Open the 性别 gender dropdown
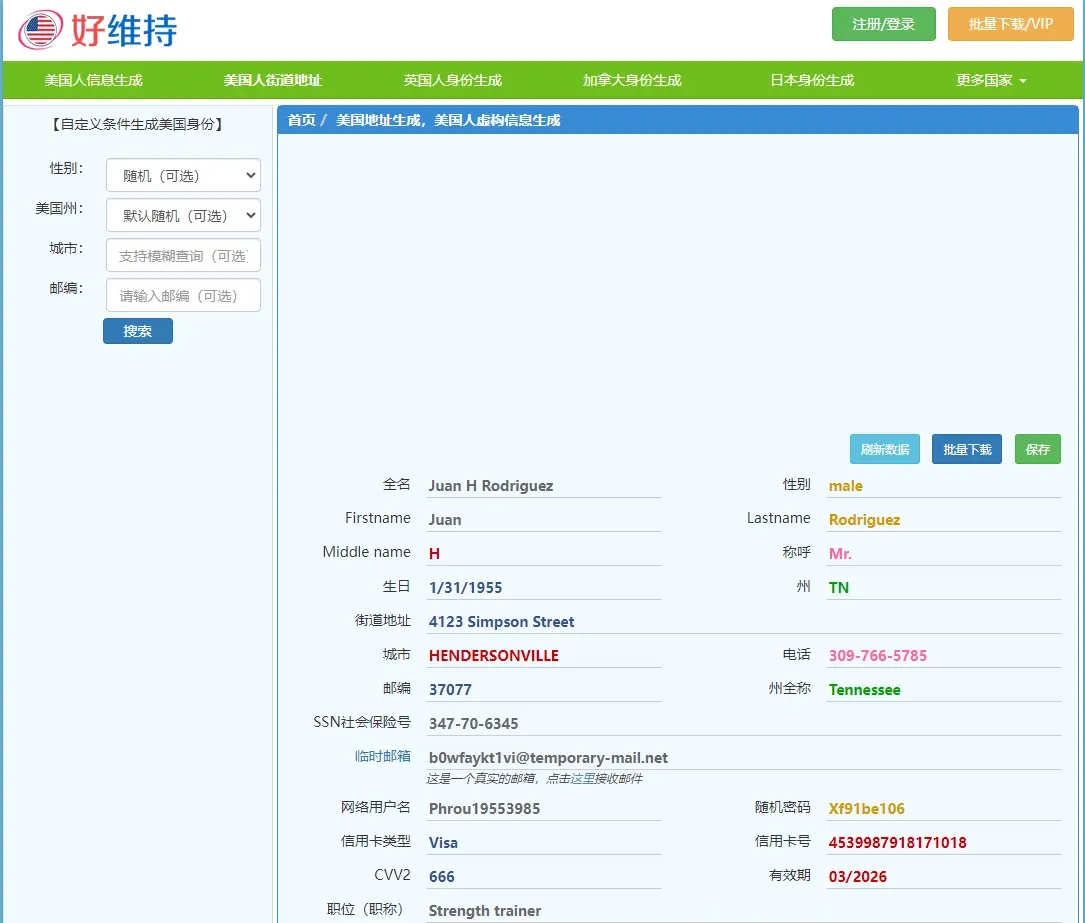This screenshot has height=923, width=1085. tap(183, 175)
